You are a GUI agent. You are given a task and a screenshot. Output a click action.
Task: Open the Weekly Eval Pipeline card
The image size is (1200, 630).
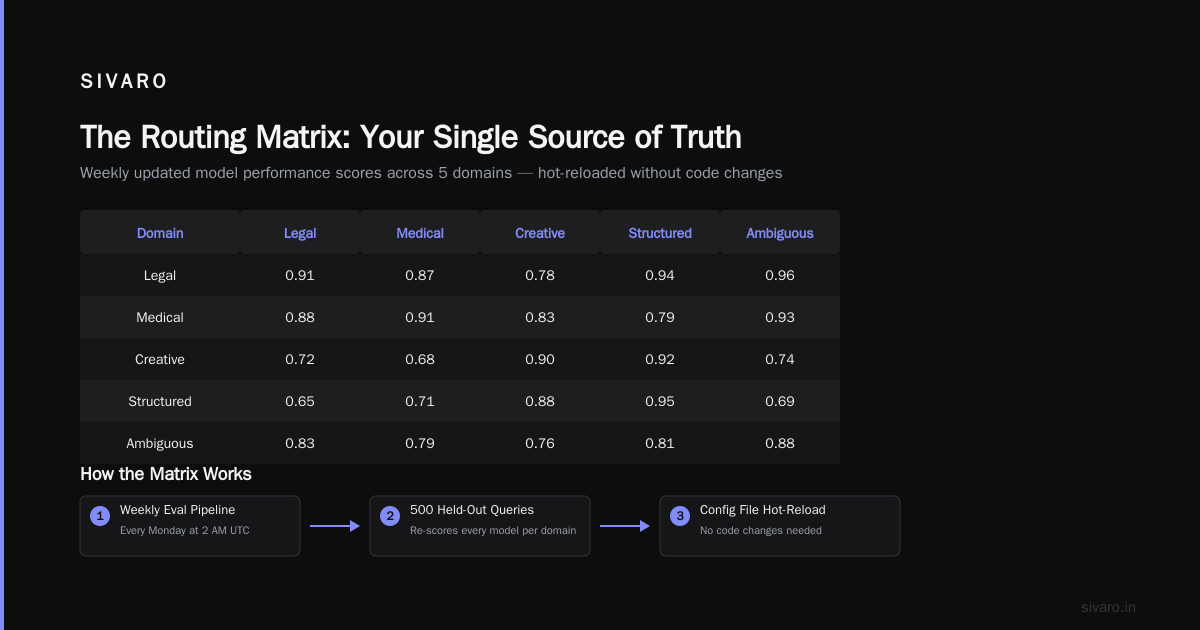[x=190, y=526]
